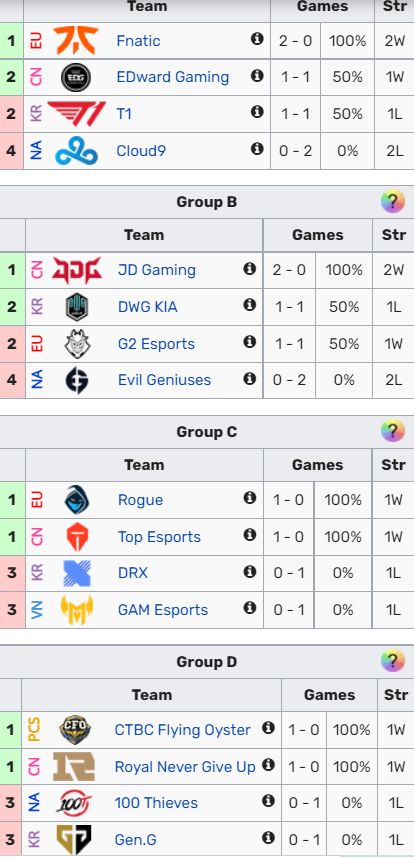The image size is (414, 858).
Task: Open the info icon beside Cloud9
Action: coord(257,148)
